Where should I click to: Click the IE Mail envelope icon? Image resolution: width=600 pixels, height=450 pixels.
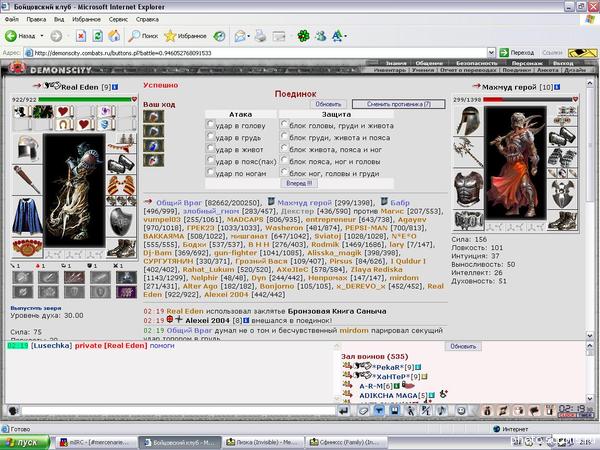240,36
